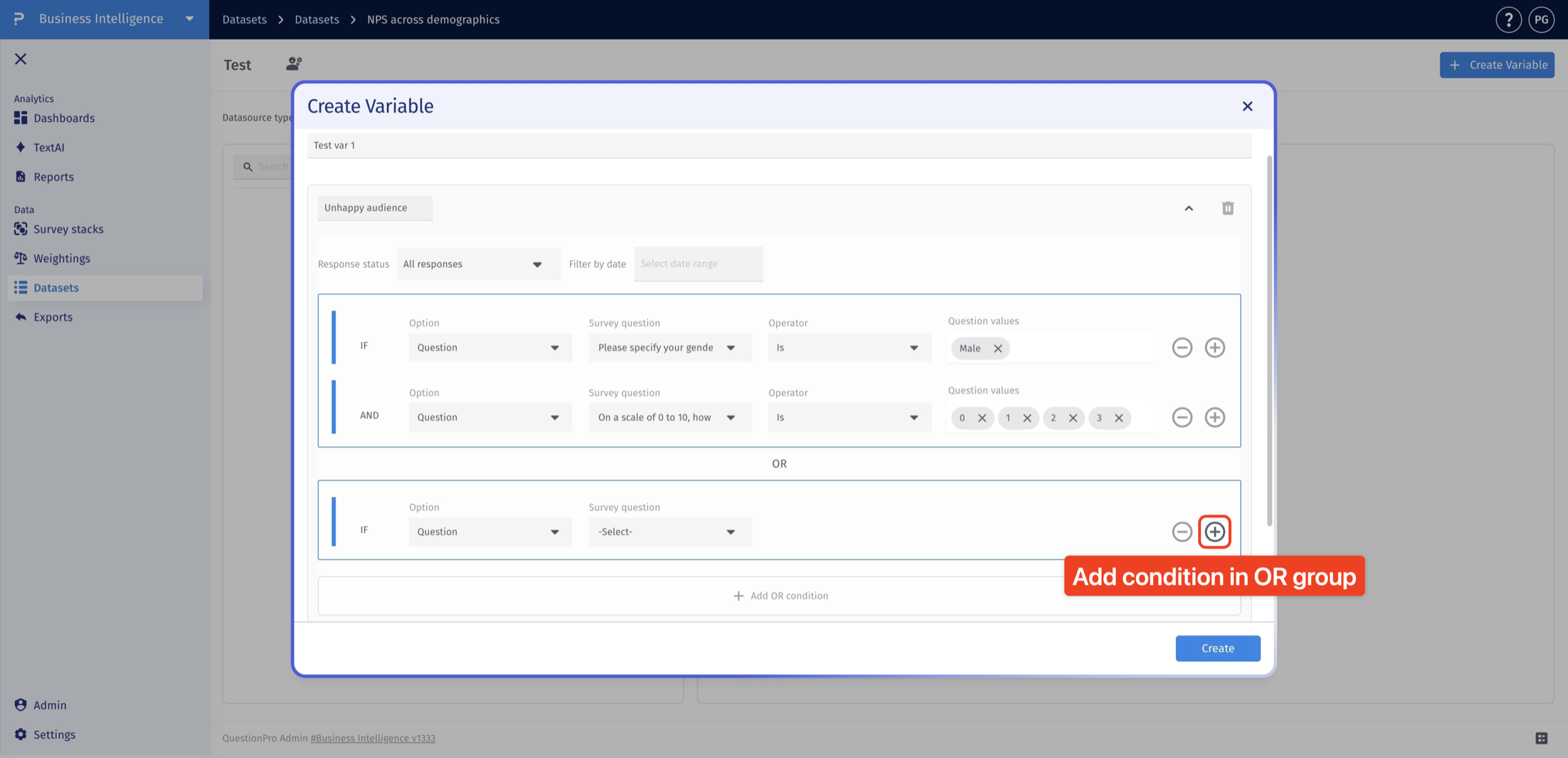Add condition after the Male gender row
The image size is (1568, 758).
[1214, 348]
